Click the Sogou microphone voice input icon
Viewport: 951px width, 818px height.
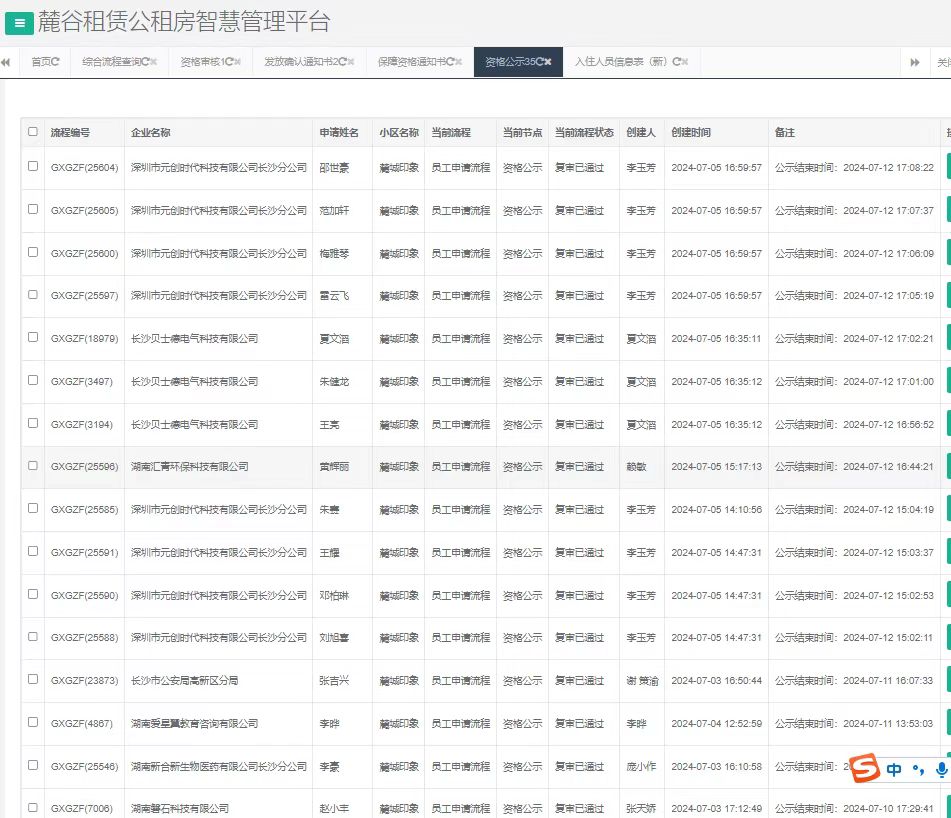(941, 769)
